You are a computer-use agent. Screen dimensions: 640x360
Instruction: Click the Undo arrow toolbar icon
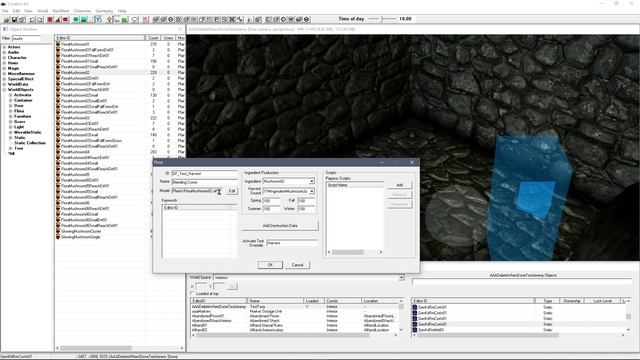tap(32, 19)
